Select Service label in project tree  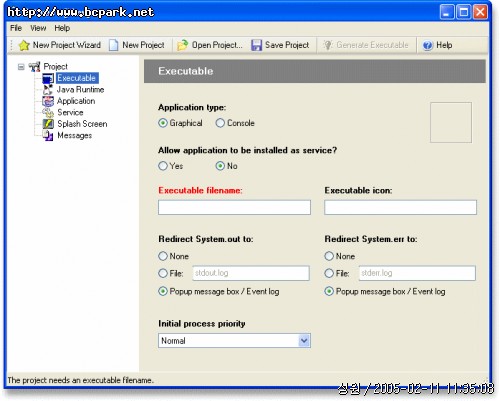pos(70,113)
